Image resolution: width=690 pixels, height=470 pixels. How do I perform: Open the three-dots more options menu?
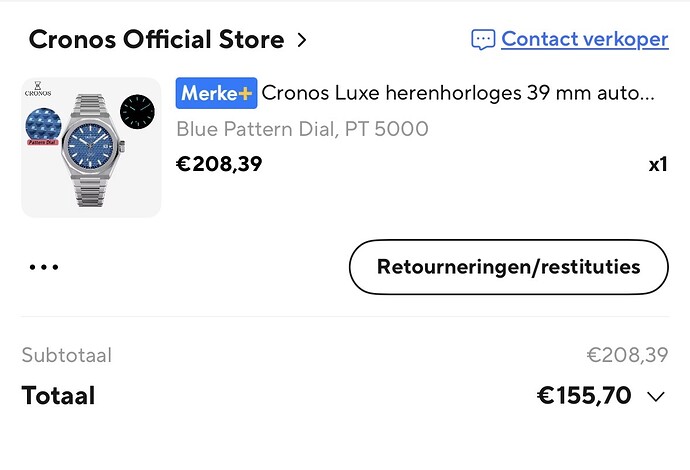[x=44, y=268]
